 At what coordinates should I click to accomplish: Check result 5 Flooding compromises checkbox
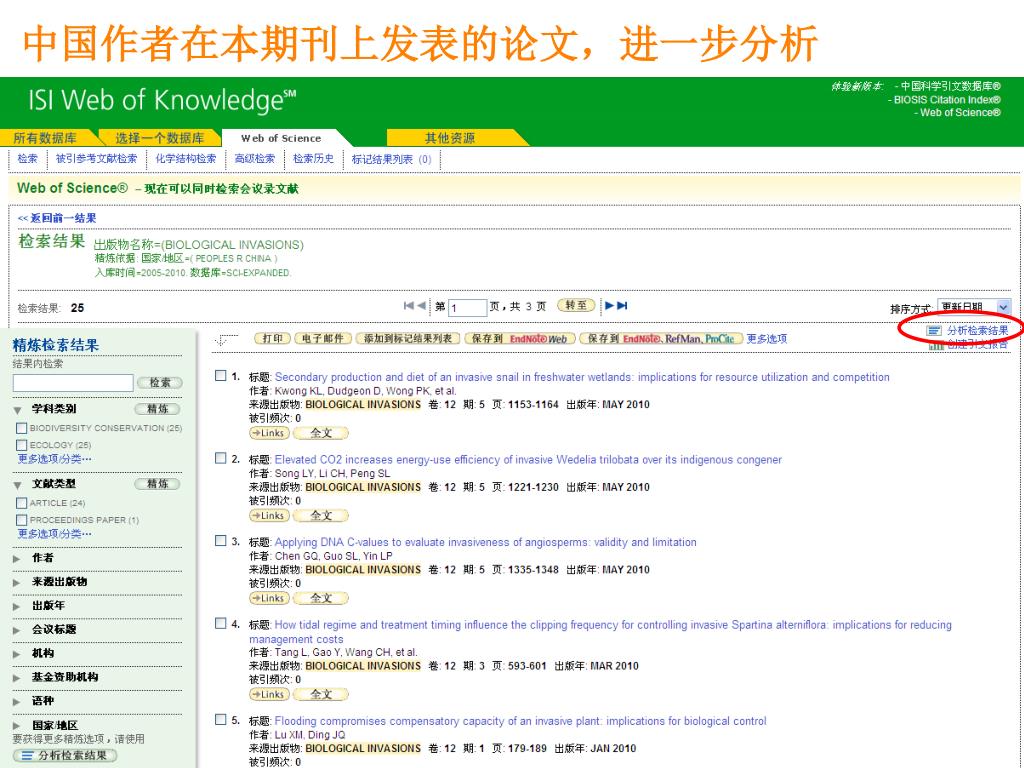click(x=221, y=720)
